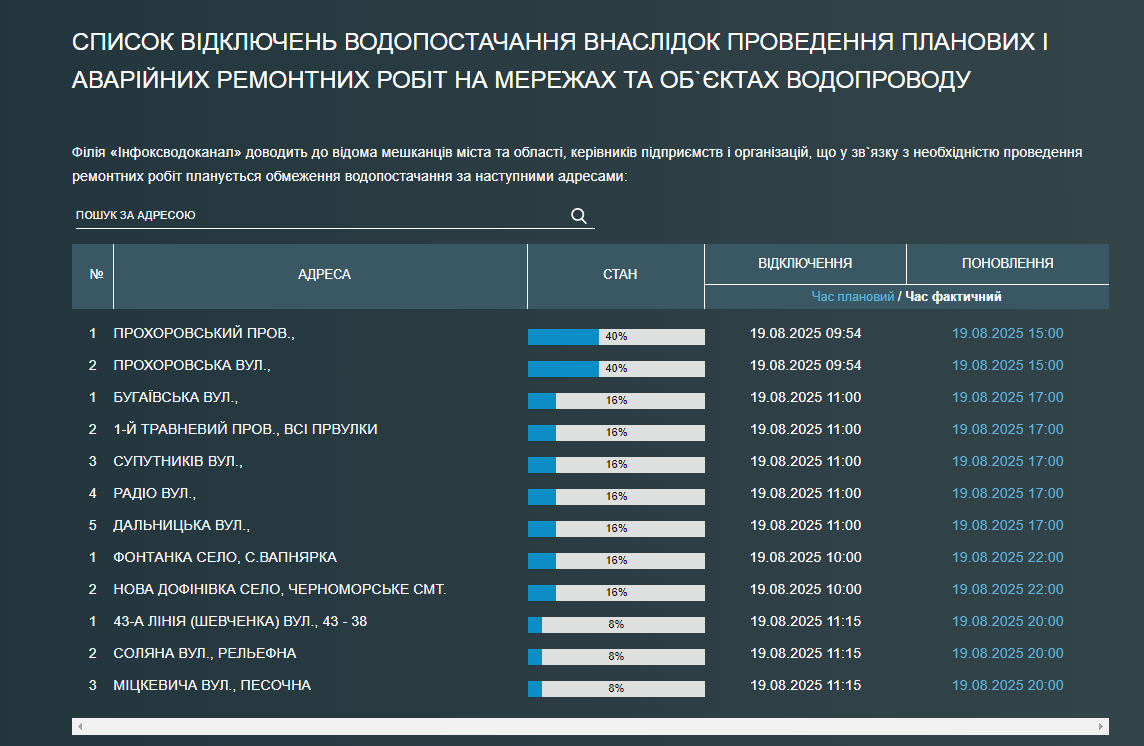Click the 'Відключення' column header
Viewport: 1144px width, 746px height.
pyautogui.click(x=805, y=264)
